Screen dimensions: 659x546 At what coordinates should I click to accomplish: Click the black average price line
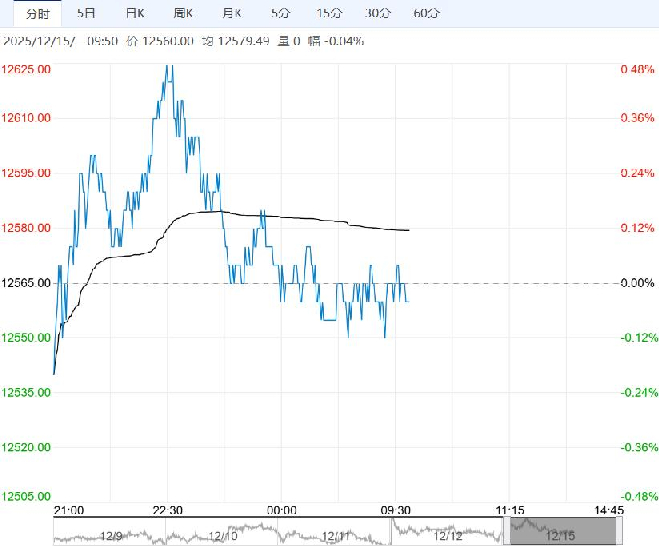tap(300, 217)
